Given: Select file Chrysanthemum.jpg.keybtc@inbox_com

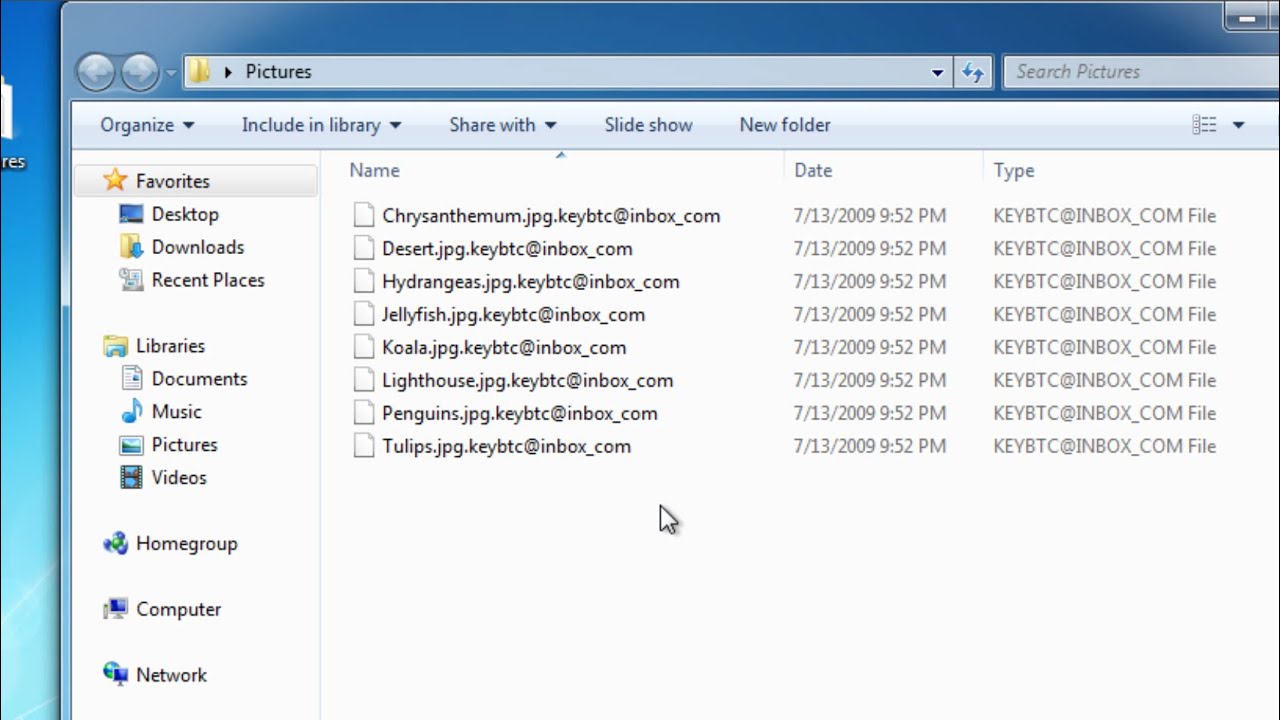Looking at the screenshot, I should click(551, 216).
